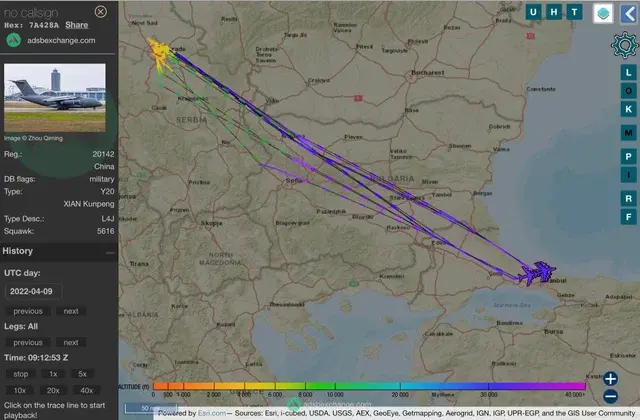Click the UTC day date field
640x420 pixels.
[33, 291]
